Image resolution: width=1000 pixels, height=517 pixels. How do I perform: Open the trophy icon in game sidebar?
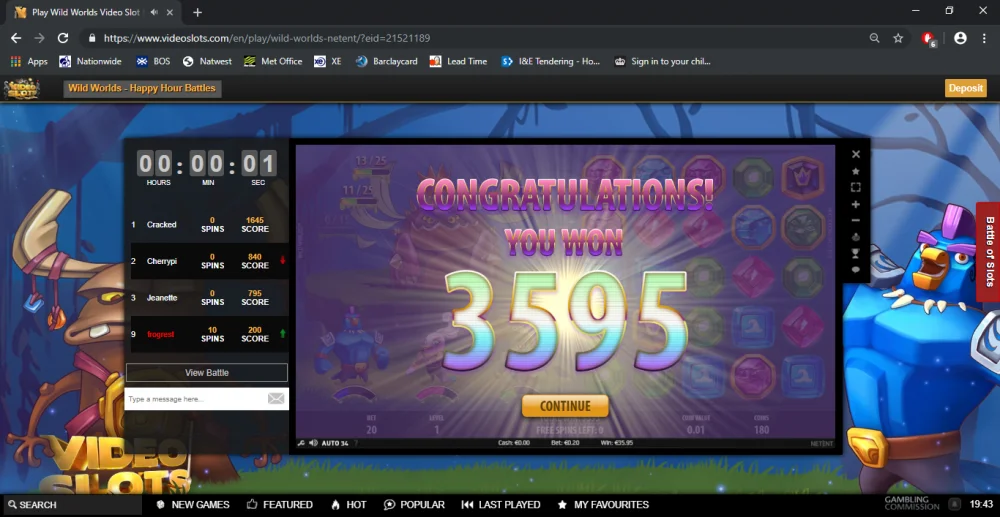(x=856, y=254)
